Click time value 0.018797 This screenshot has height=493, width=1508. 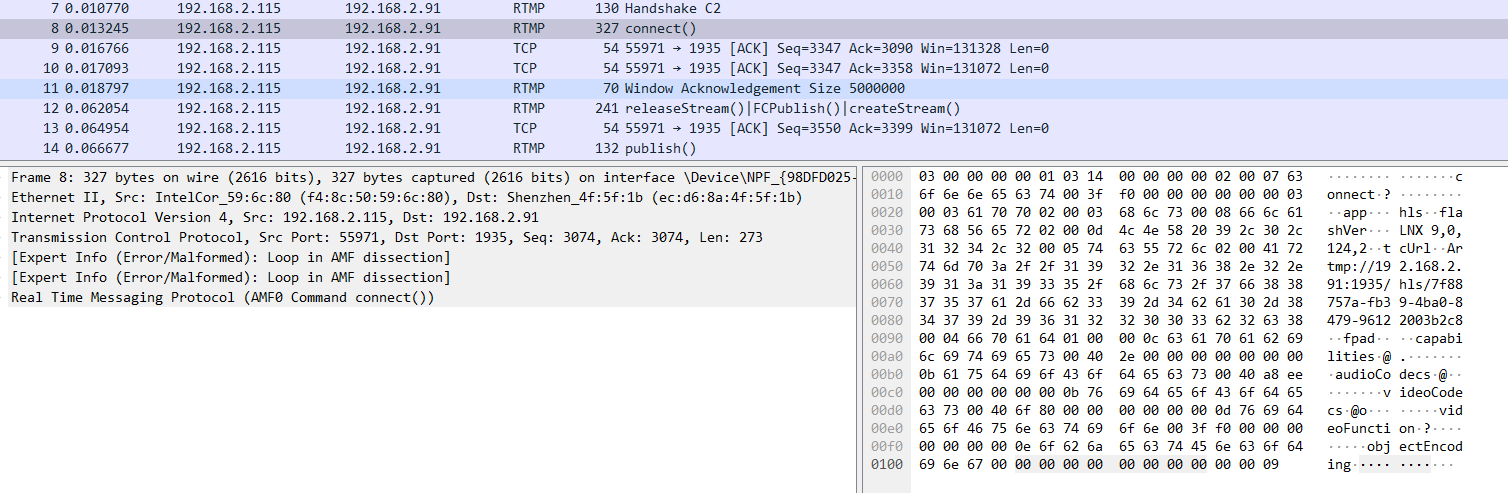tap(96, 88)
